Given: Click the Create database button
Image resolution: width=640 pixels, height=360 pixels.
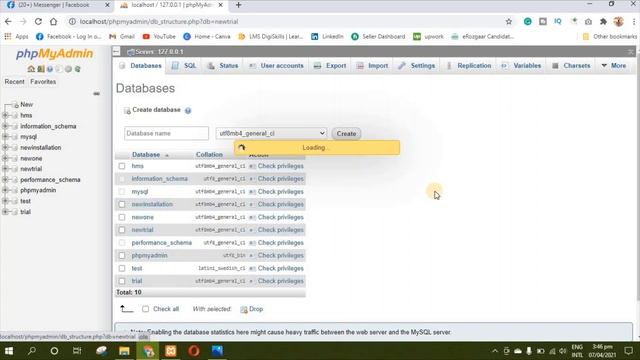Looking at the screenshot, I should coord(346,133).
